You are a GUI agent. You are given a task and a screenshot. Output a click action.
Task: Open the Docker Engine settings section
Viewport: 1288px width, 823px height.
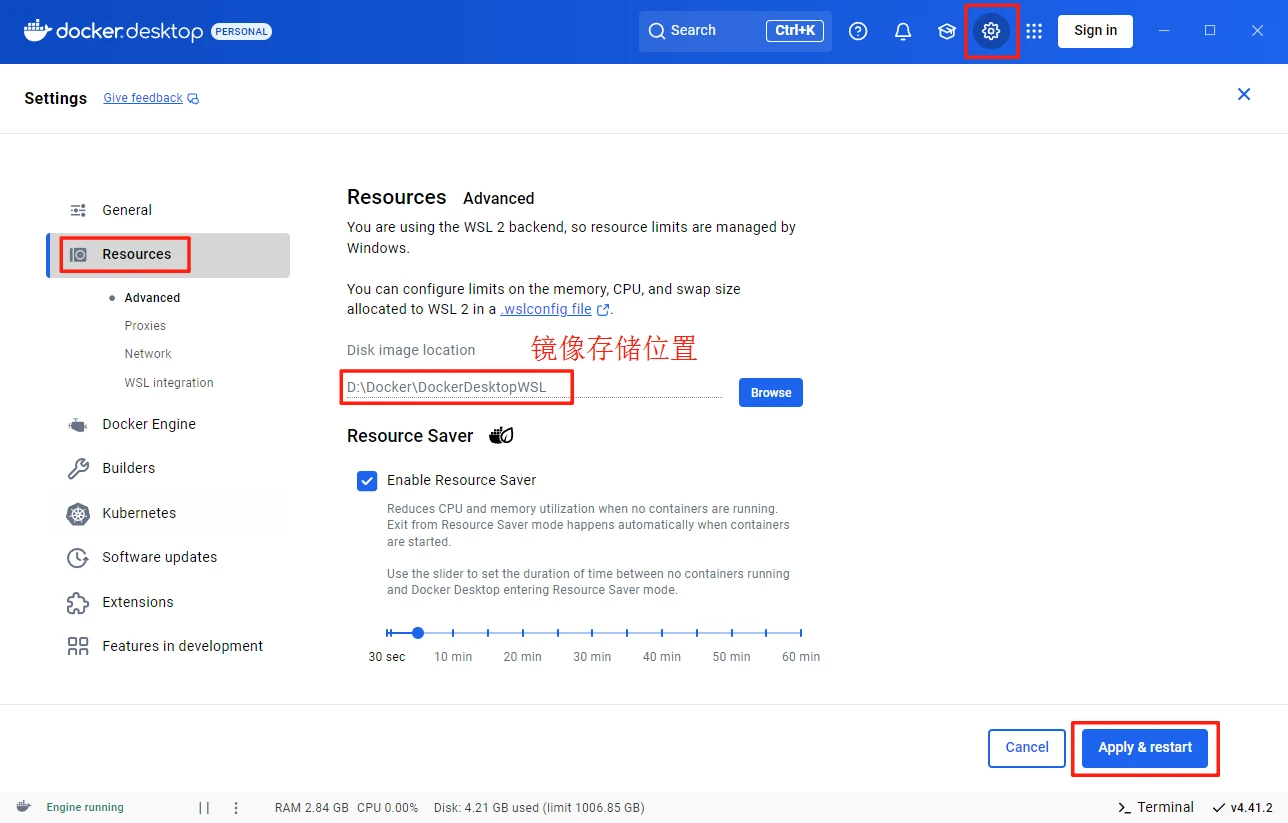click(x=168, y=424)
